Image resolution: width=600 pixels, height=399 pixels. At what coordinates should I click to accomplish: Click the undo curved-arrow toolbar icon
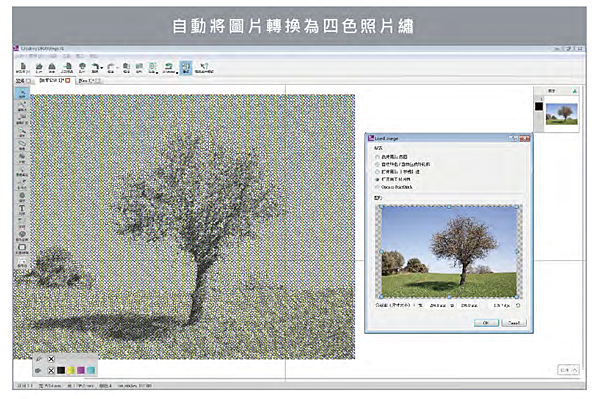(95, 67)
